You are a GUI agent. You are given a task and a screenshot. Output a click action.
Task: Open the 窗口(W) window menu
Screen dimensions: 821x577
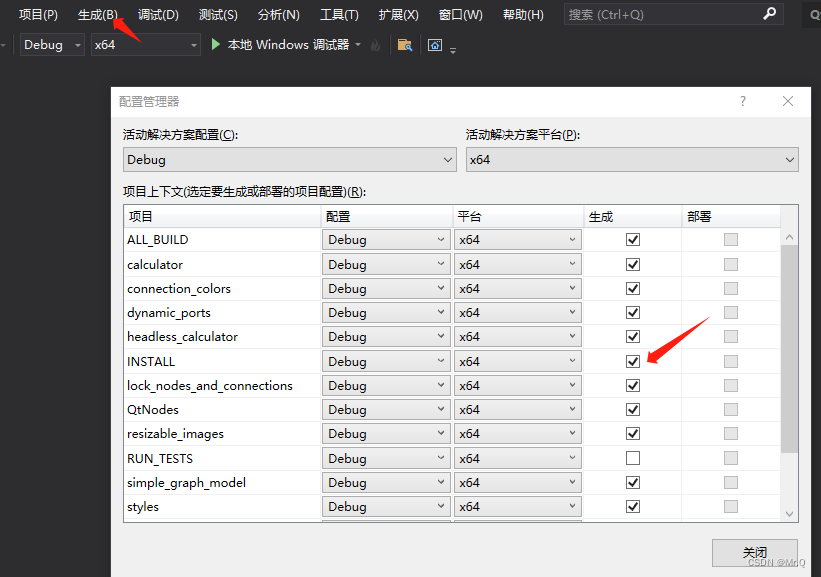coord(461,15)
